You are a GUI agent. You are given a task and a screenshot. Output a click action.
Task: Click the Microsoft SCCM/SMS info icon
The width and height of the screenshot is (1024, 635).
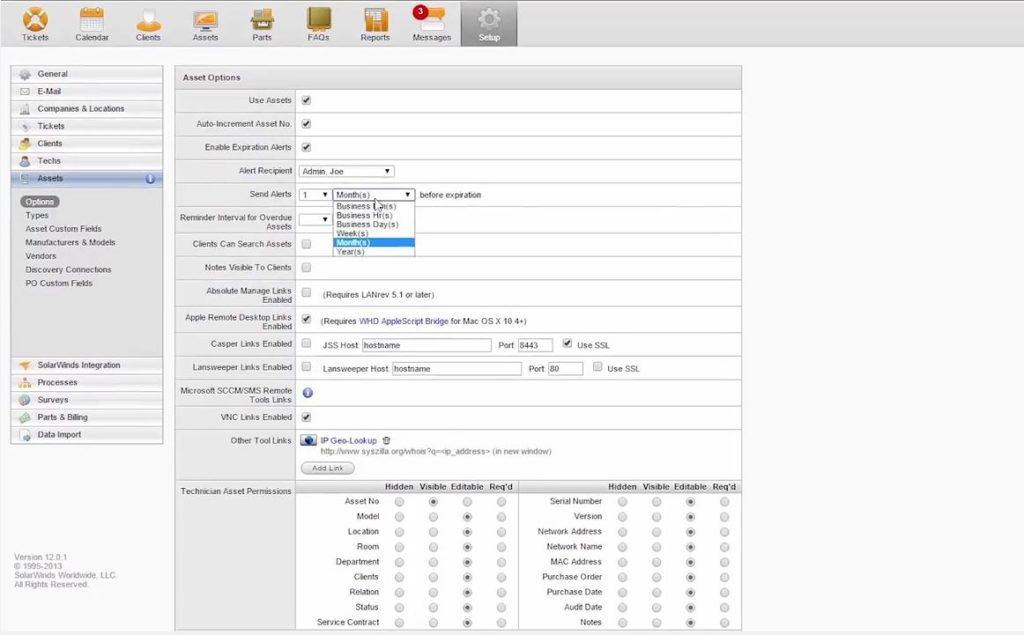308,393
